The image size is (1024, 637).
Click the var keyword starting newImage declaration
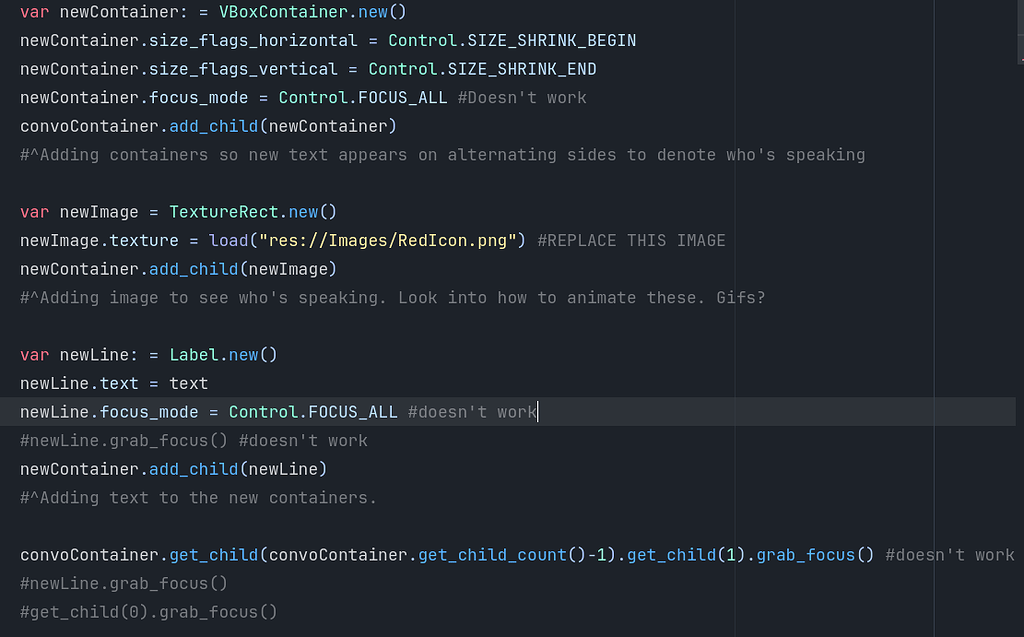[x=31, y=212]
